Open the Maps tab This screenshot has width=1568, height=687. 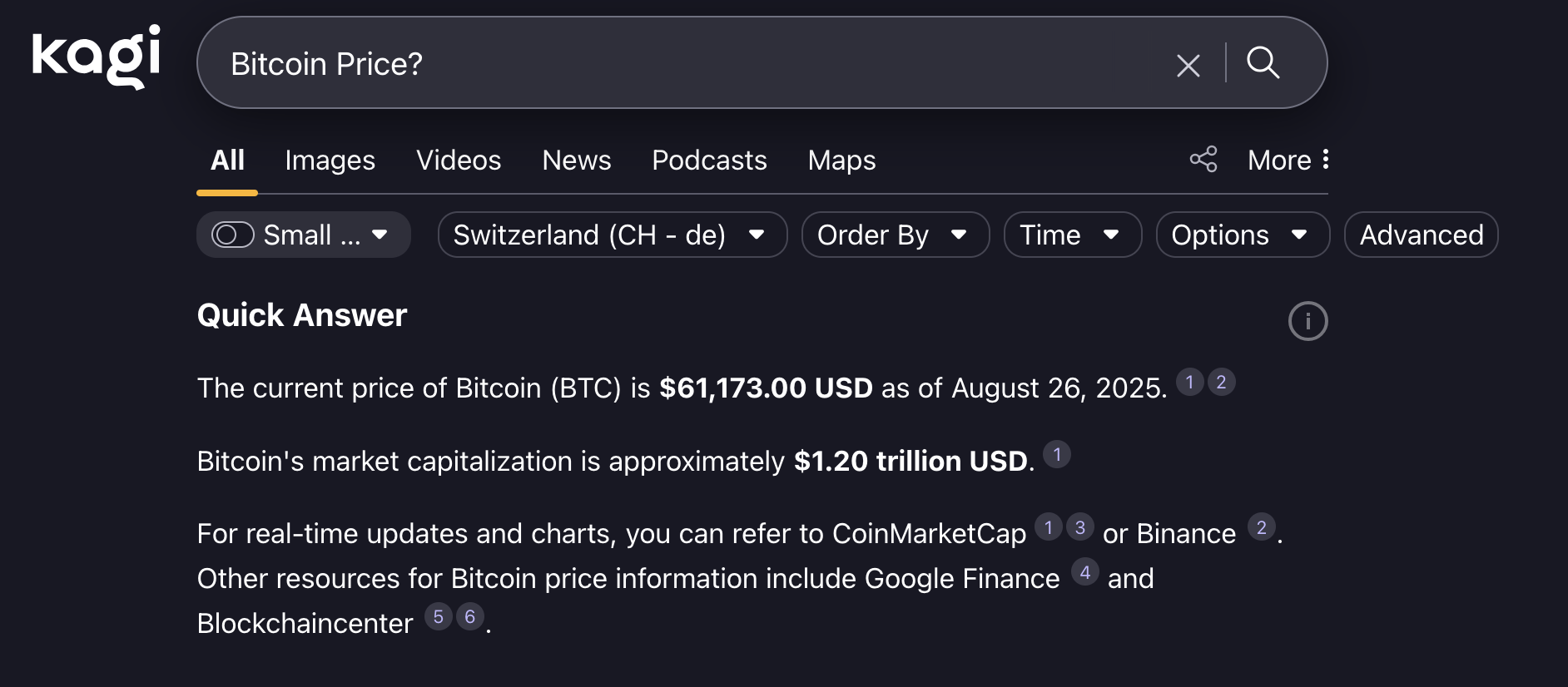click(841, 160)
